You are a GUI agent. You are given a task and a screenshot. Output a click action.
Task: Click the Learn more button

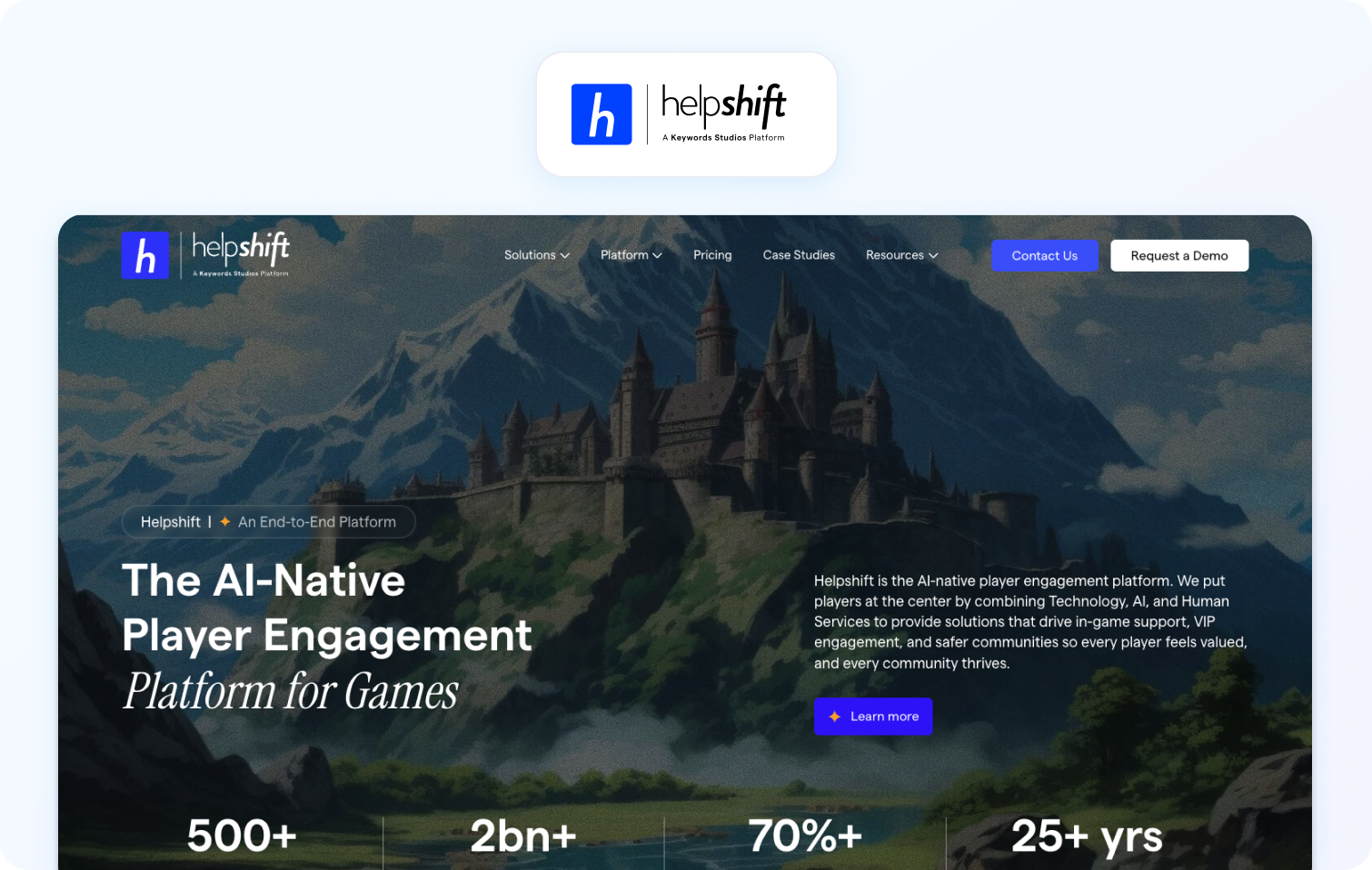(873, 717)
